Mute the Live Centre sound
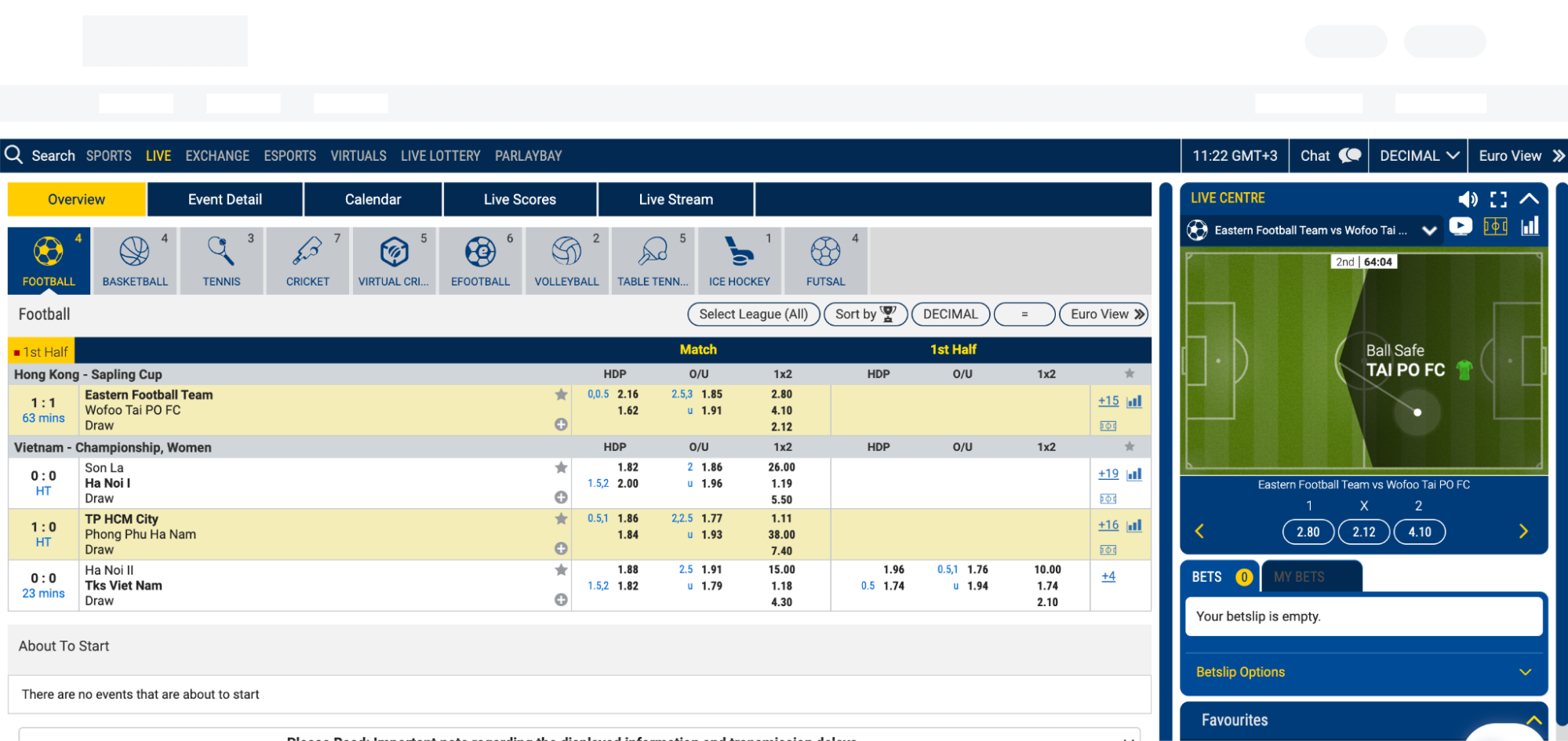 tap(1468, 199)
